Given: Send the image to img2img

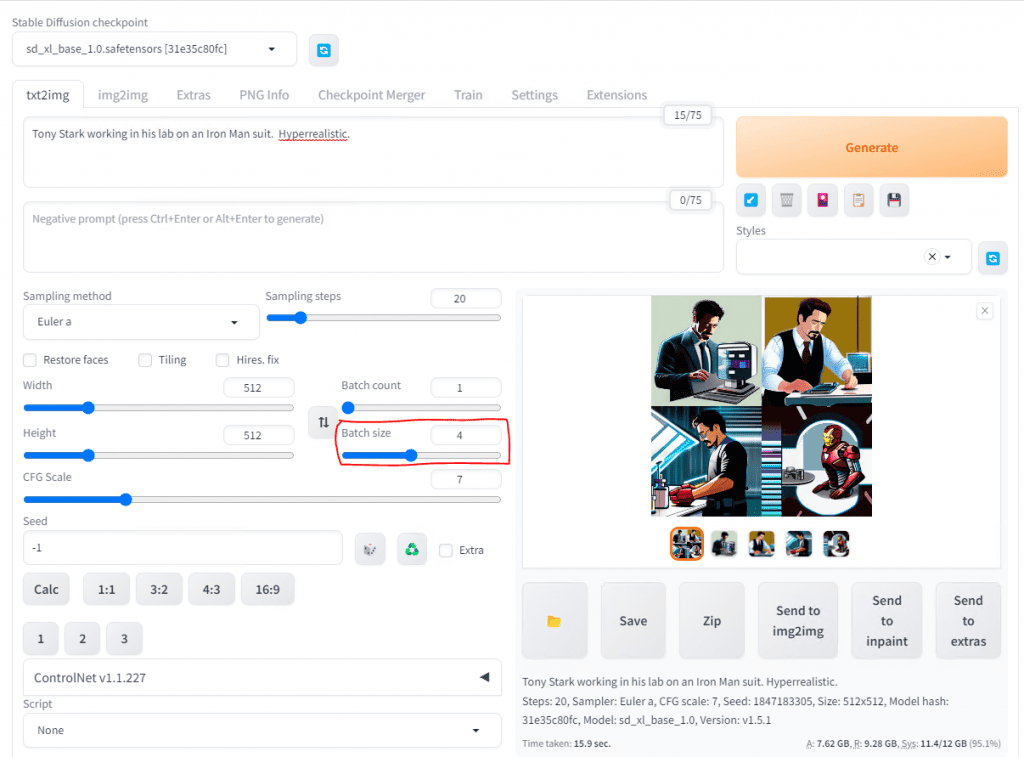Looking at the screenshot, I should pos(798,620).
